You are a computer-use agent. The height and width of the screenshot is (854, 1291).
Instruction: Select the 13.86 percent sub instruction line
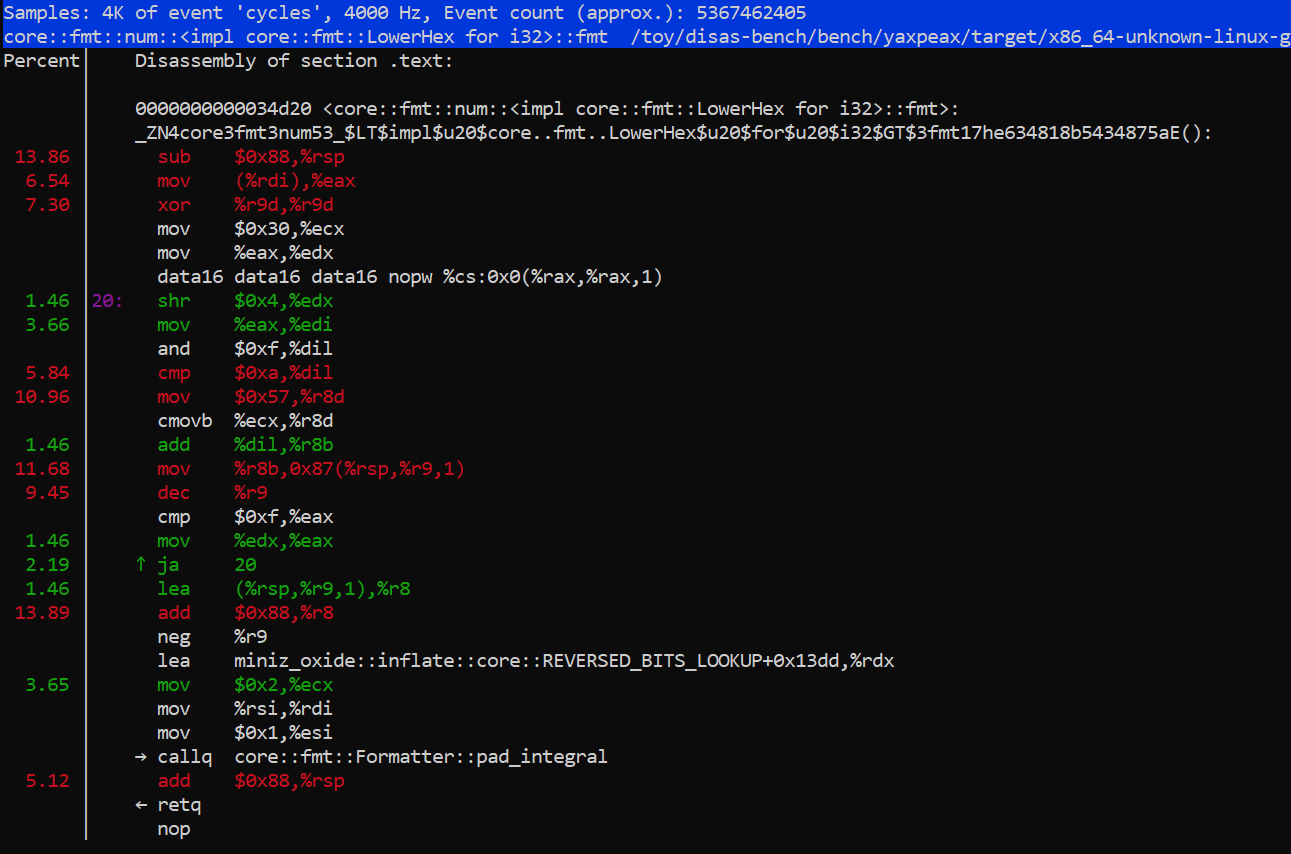[252, 157]
